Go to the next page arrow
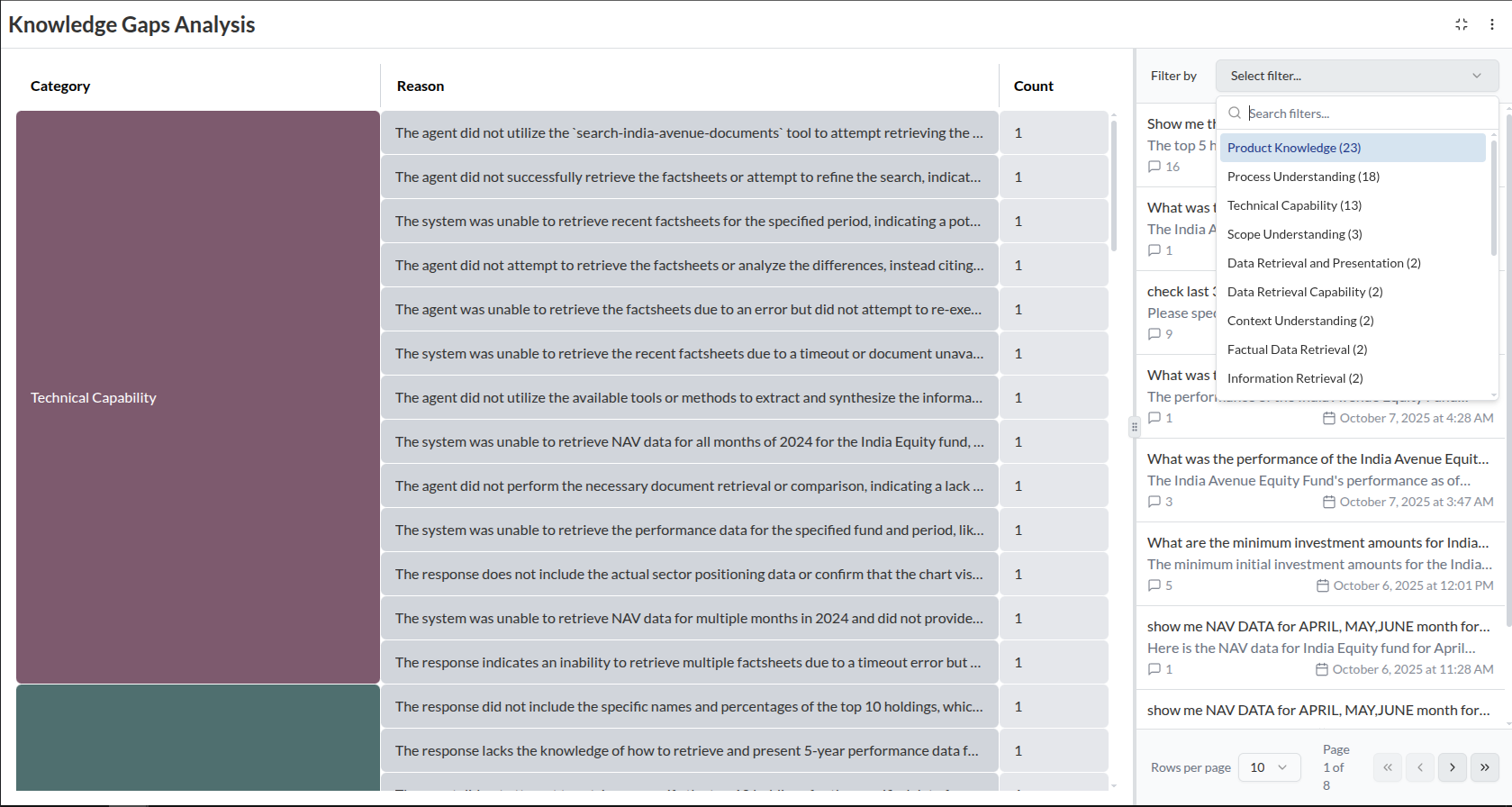Image resolution: width=1512 pixels, height=807 pixels. (x=1452, y=767)
